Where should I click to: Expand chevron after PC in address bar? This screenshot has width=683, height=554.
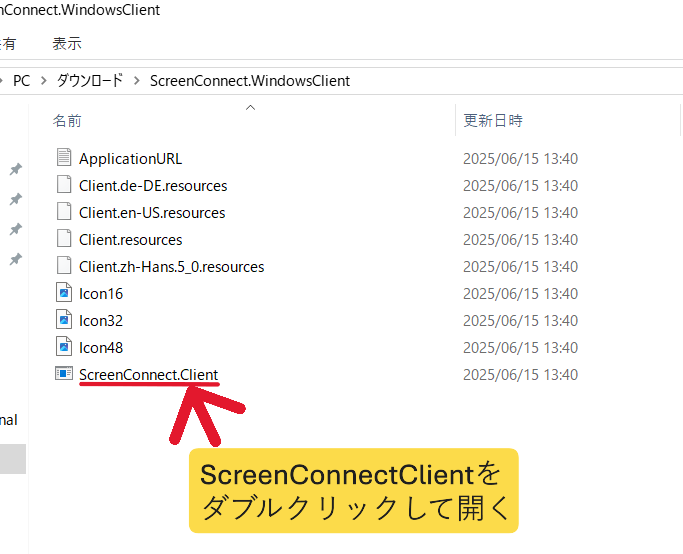(x=44, y=81)
